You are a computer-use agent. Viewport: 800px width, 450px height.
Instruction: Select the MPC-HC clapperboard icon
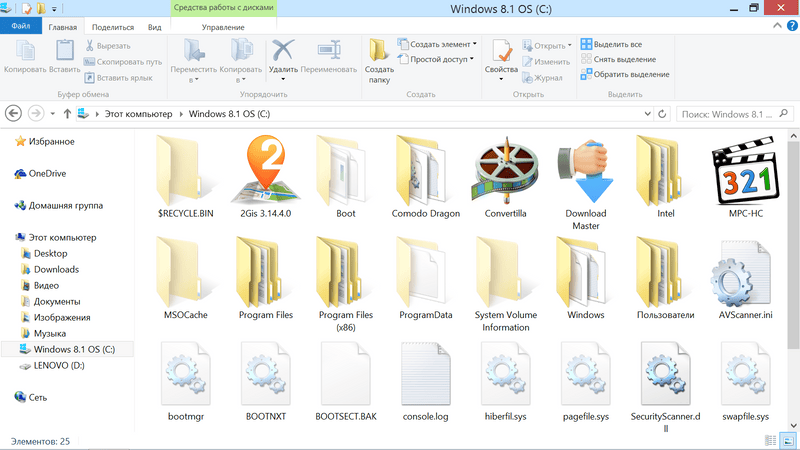745,170
